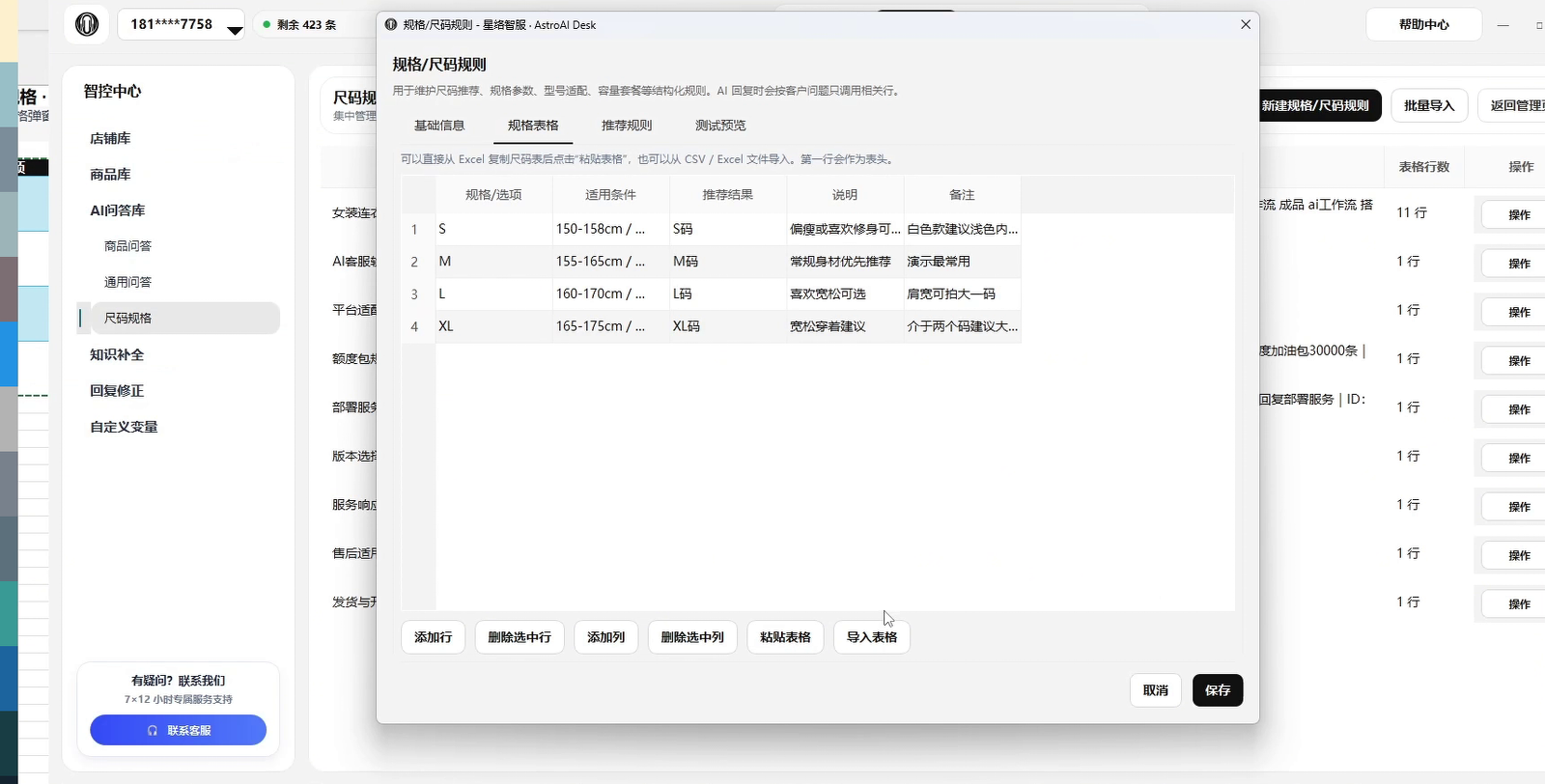1545x784 pixels.
Task: Click the M码 result cell
Action: [728, 262]
